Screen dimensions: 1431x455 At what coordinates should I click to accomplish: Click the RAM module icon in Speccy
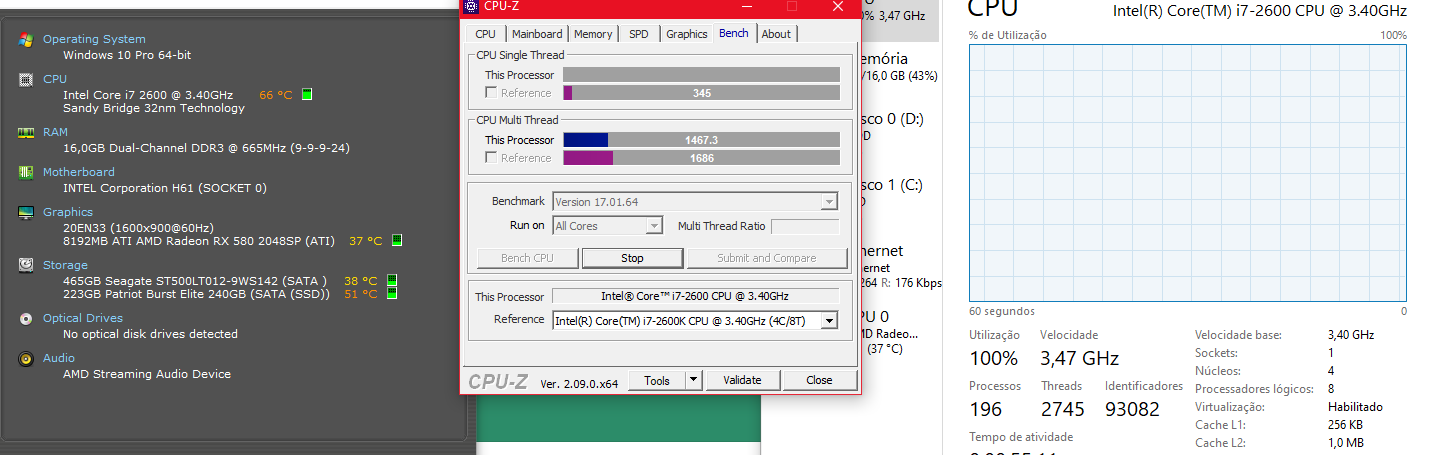pyautogui.click(x=26, y=132)
